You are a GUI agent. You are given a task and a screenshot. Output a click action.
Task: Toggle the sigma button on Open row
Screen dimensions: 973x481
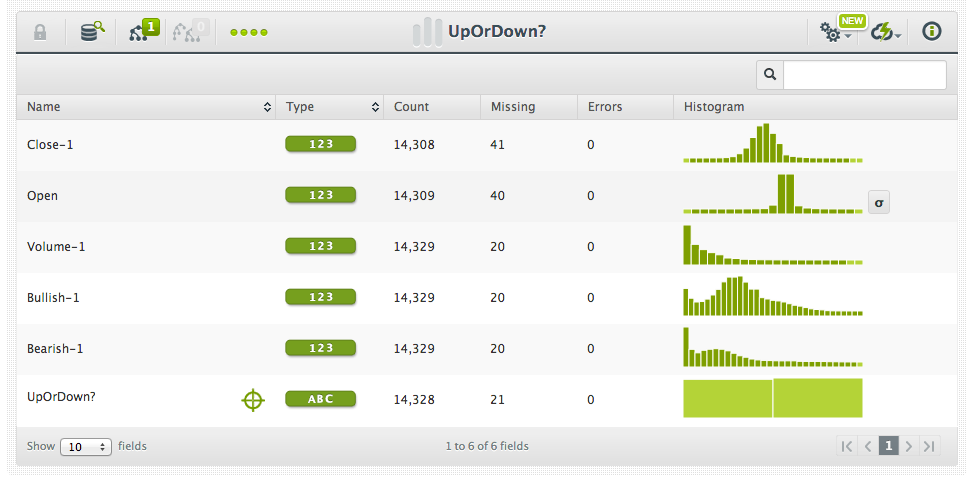878,202
